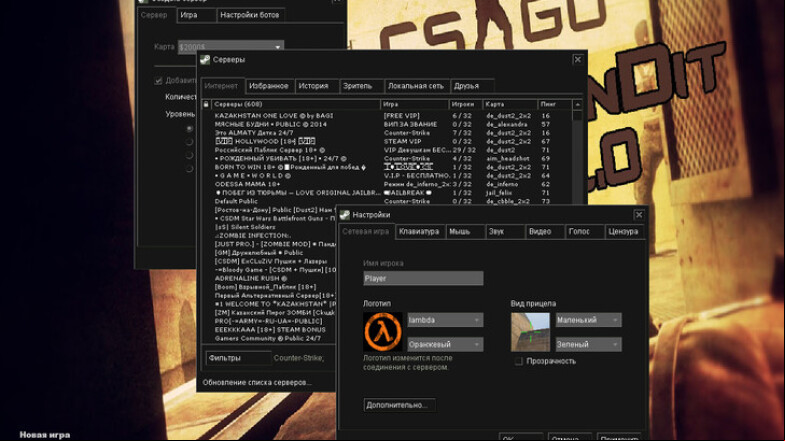785x441 pixels.
Task: Click the Steam icon in Серверы title bar
Action: click(205, 60)
